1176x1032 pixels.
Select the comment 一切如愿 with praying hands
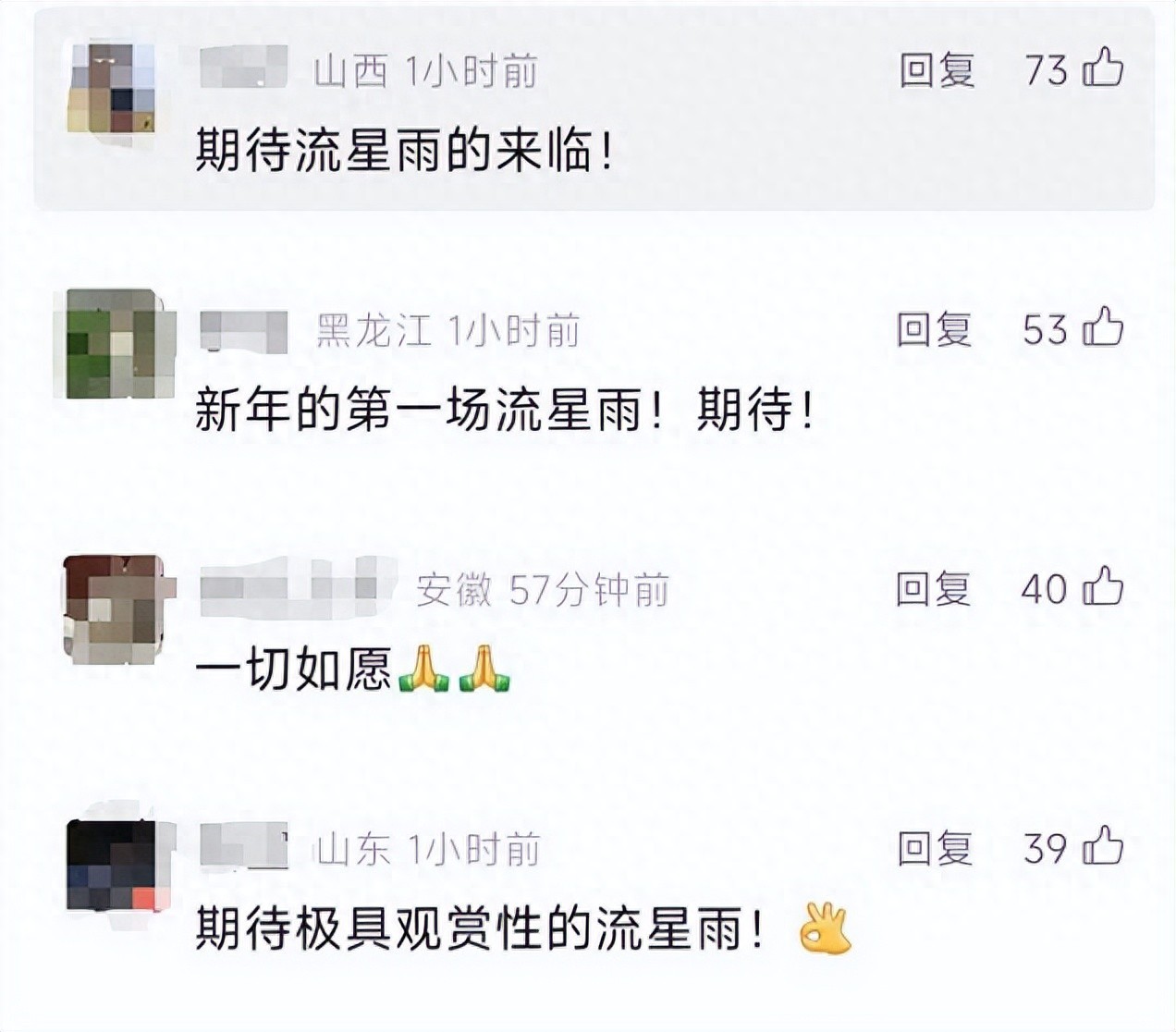pyautogui.click(x=353, y=669)
